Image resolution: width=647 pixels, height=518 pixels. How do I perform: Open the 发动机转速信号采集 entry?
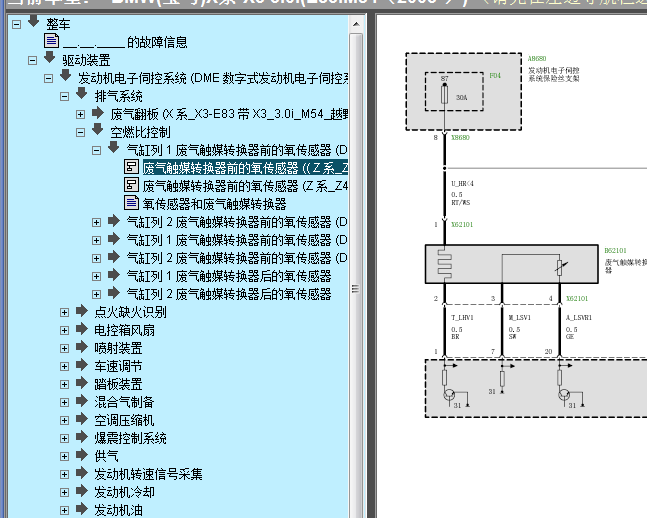coord(148,474)
